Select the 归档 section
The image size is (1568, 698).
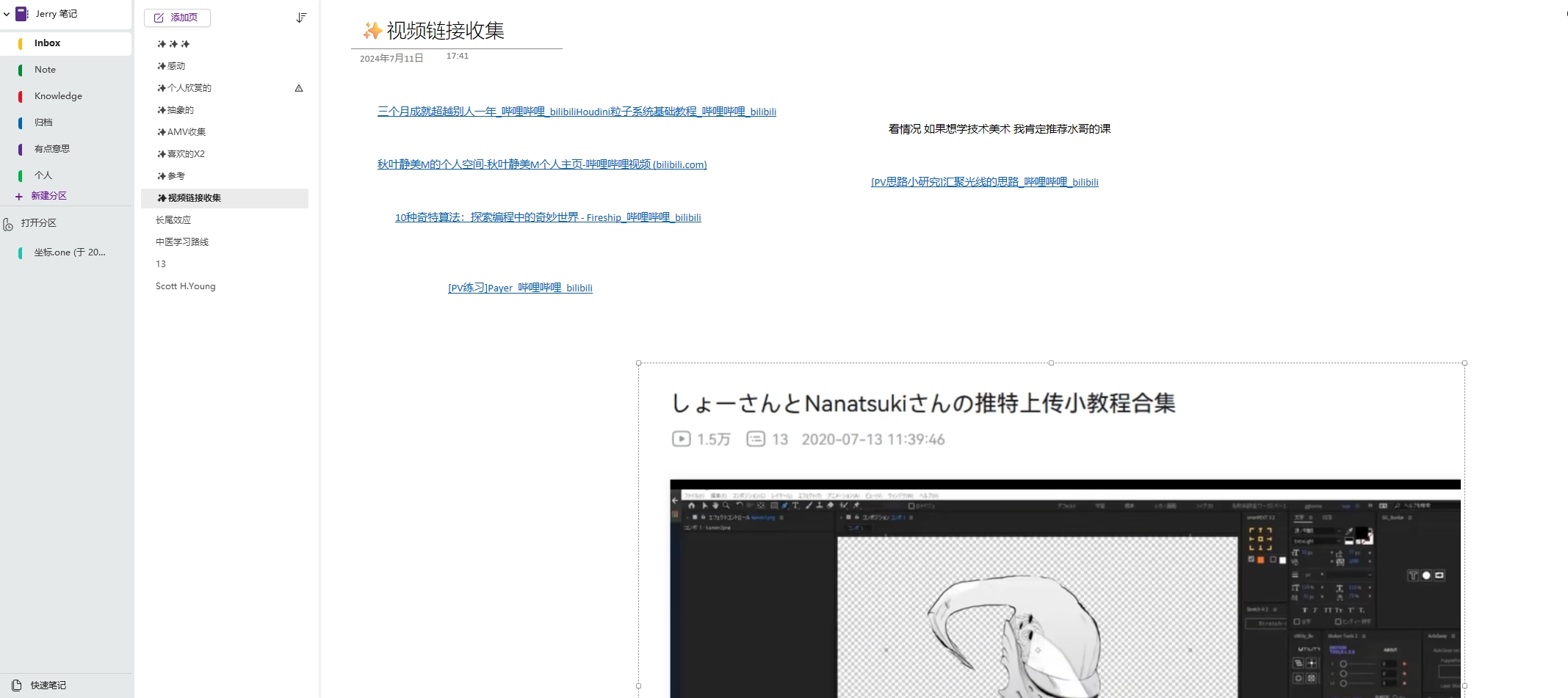coord(43,123)
